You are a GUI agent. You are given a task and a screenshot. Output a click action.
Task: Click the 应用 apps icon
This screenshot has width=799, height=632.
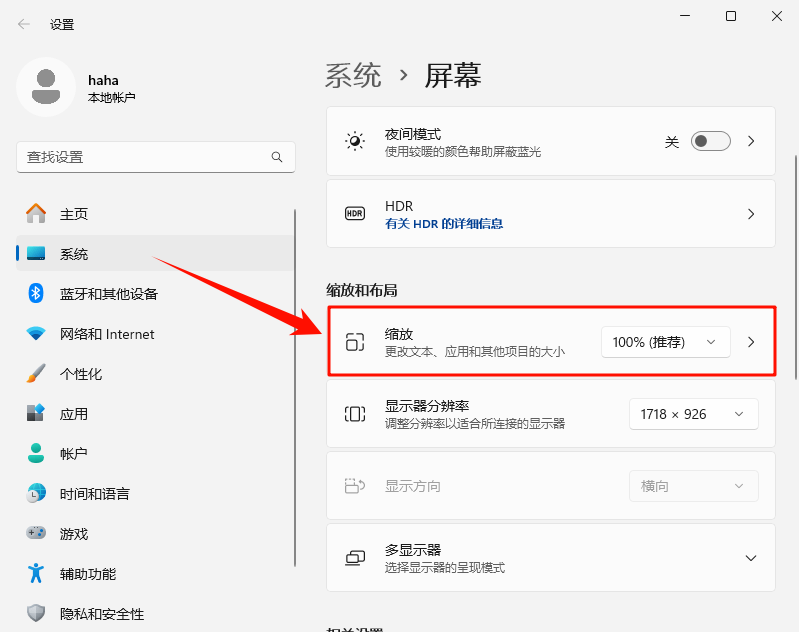coord(36,413)
